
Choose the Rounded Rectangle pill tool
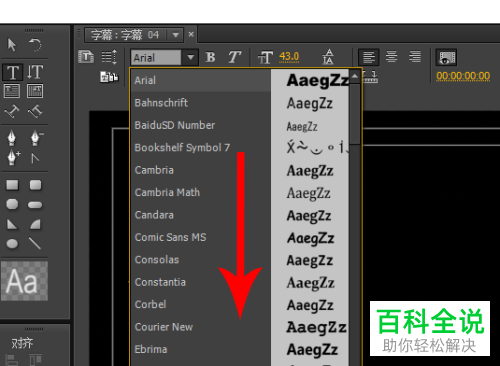tap(35, 205)
